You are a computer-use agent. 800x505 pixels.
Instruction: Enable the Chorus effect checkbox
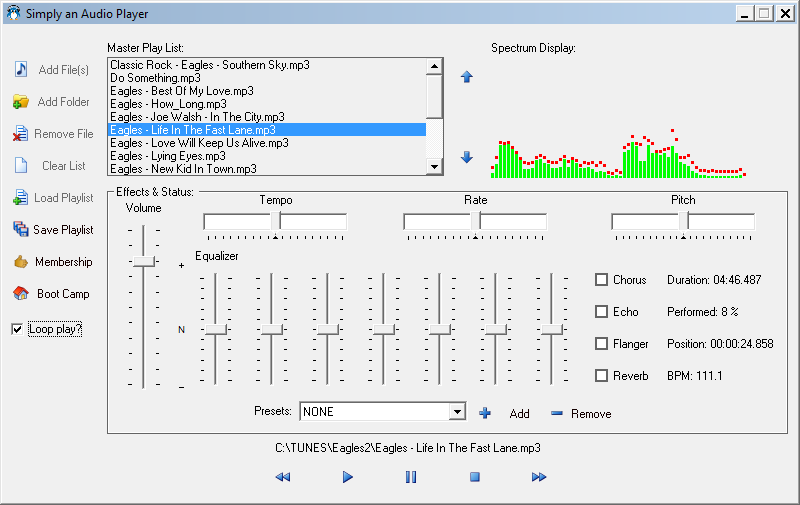click(x=602, y=280)
